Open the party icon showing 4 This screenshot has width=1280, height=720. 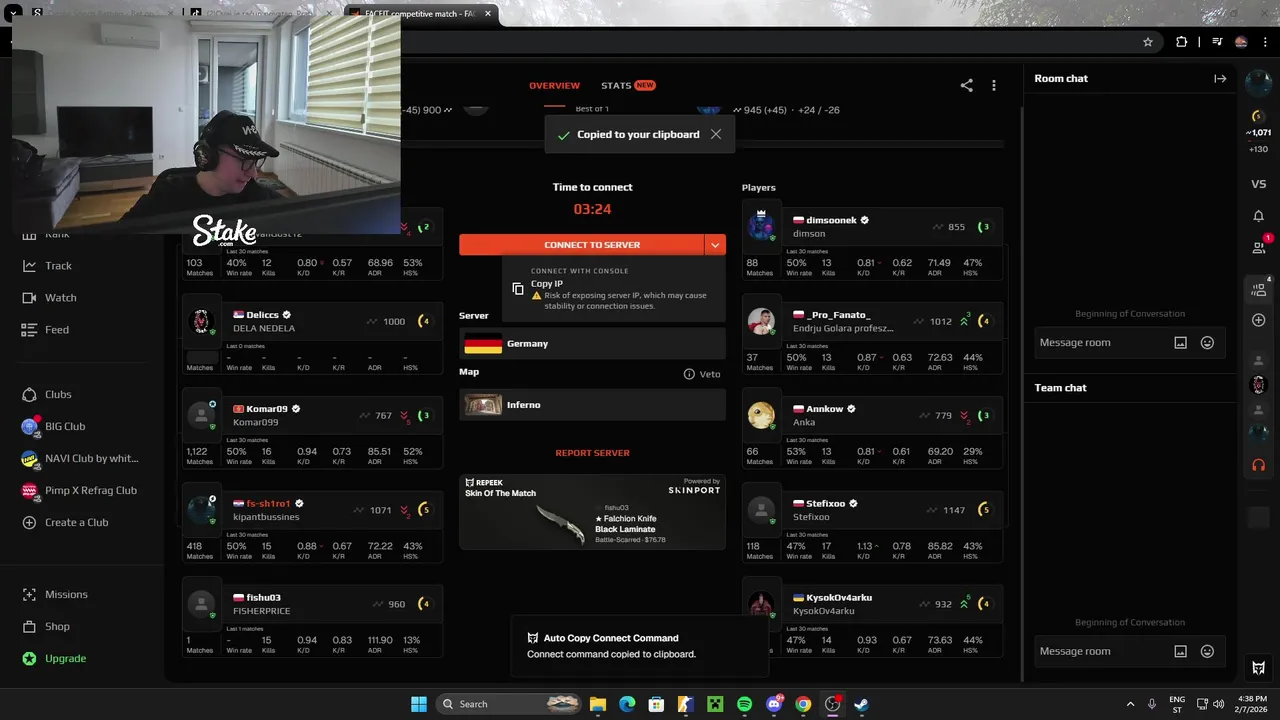click(x=1259, y=290)
